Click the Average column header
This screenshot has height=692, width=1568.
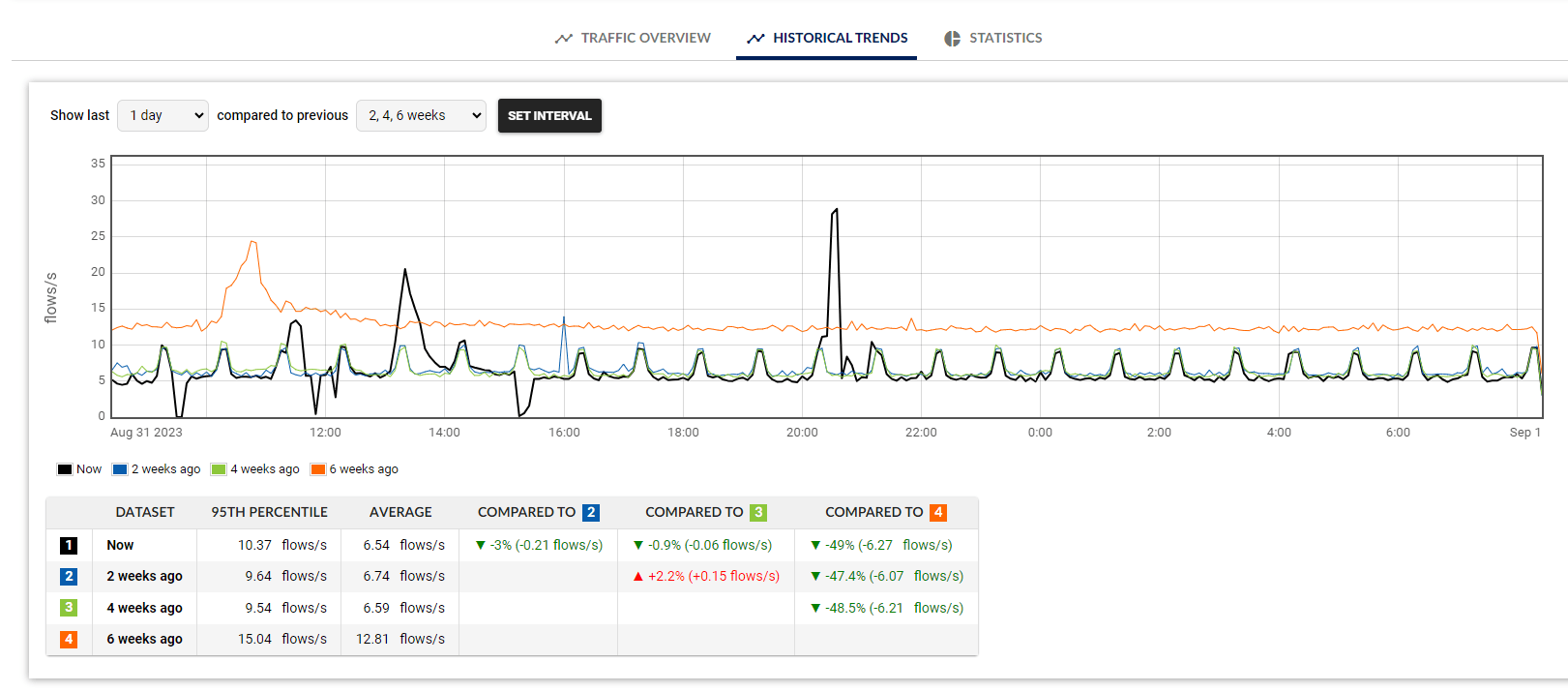[400, 513]
